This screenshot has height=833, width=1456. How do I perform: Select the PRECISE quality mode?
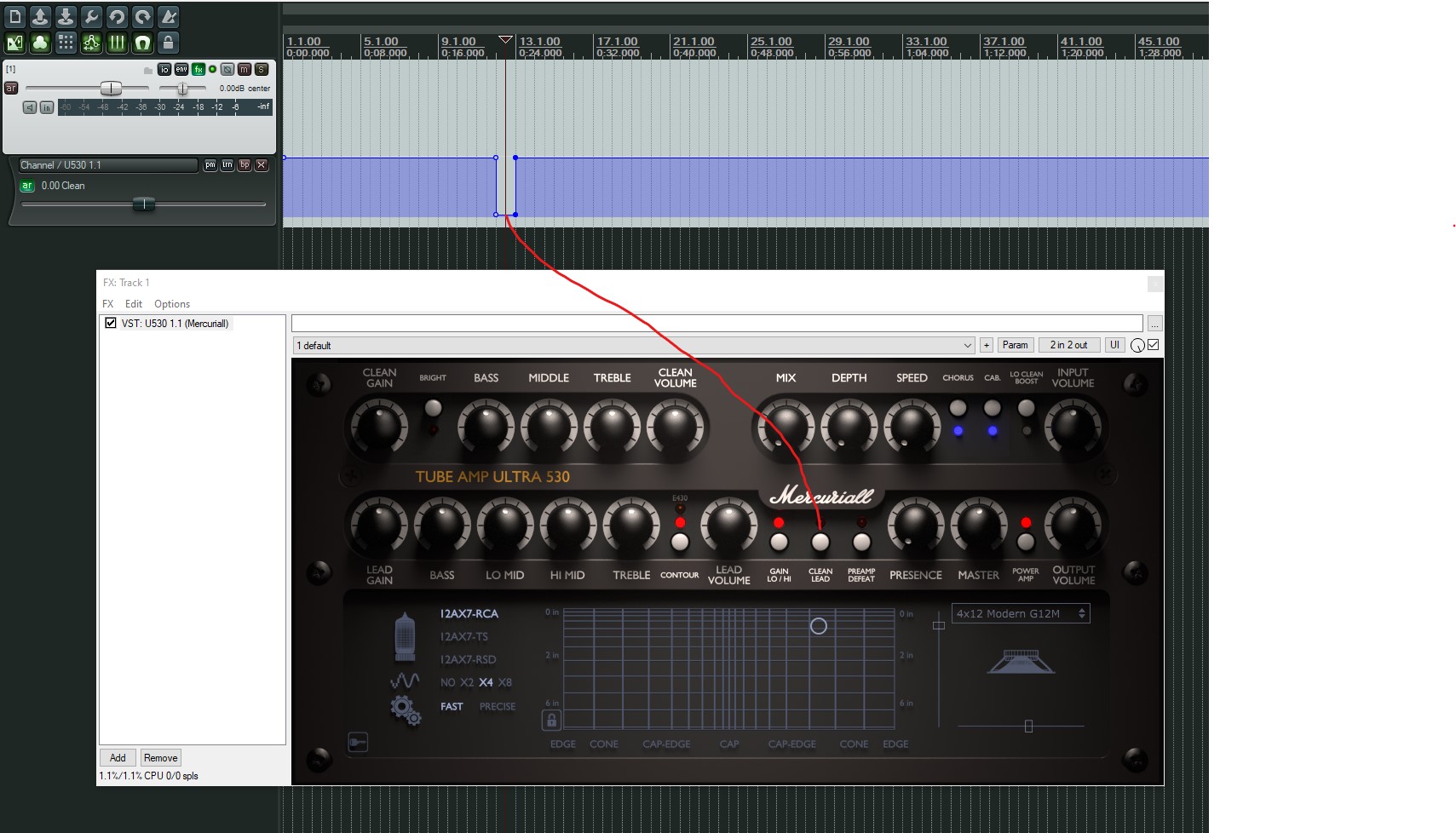coord(498,706)
